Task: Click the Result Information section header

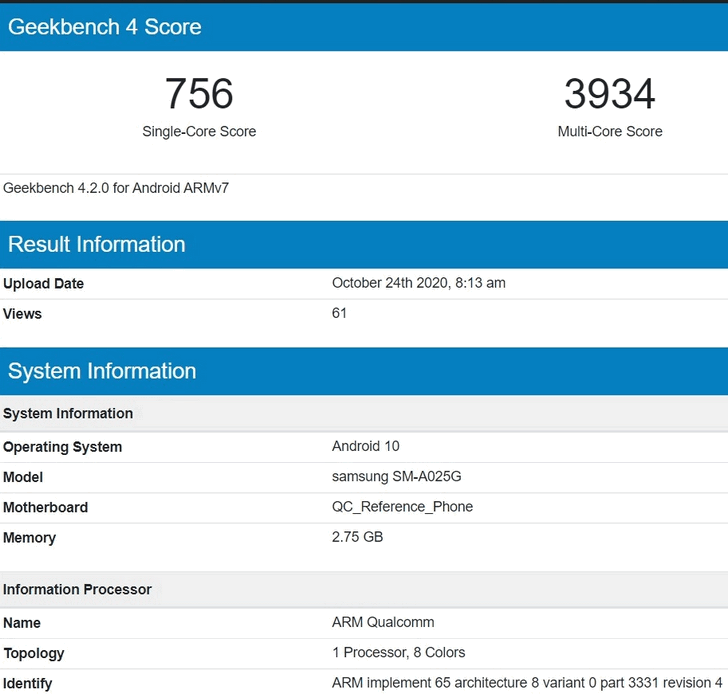Action: [364, 244]
